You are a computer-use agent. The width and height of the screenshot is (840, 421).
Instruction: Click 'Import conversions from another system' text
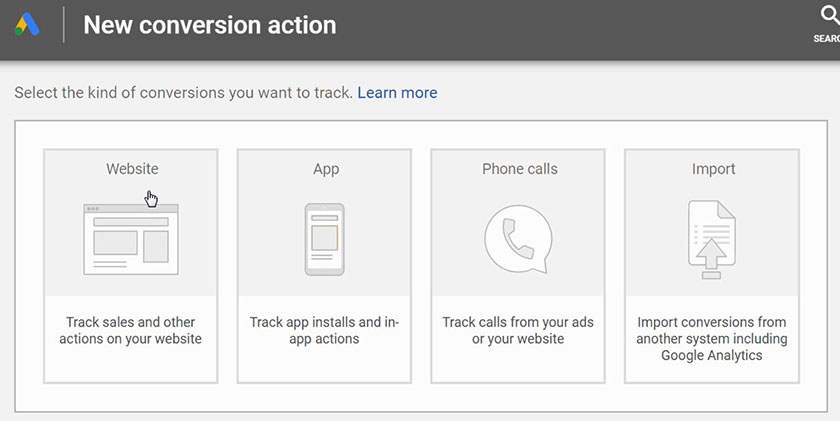coord(711,330)
